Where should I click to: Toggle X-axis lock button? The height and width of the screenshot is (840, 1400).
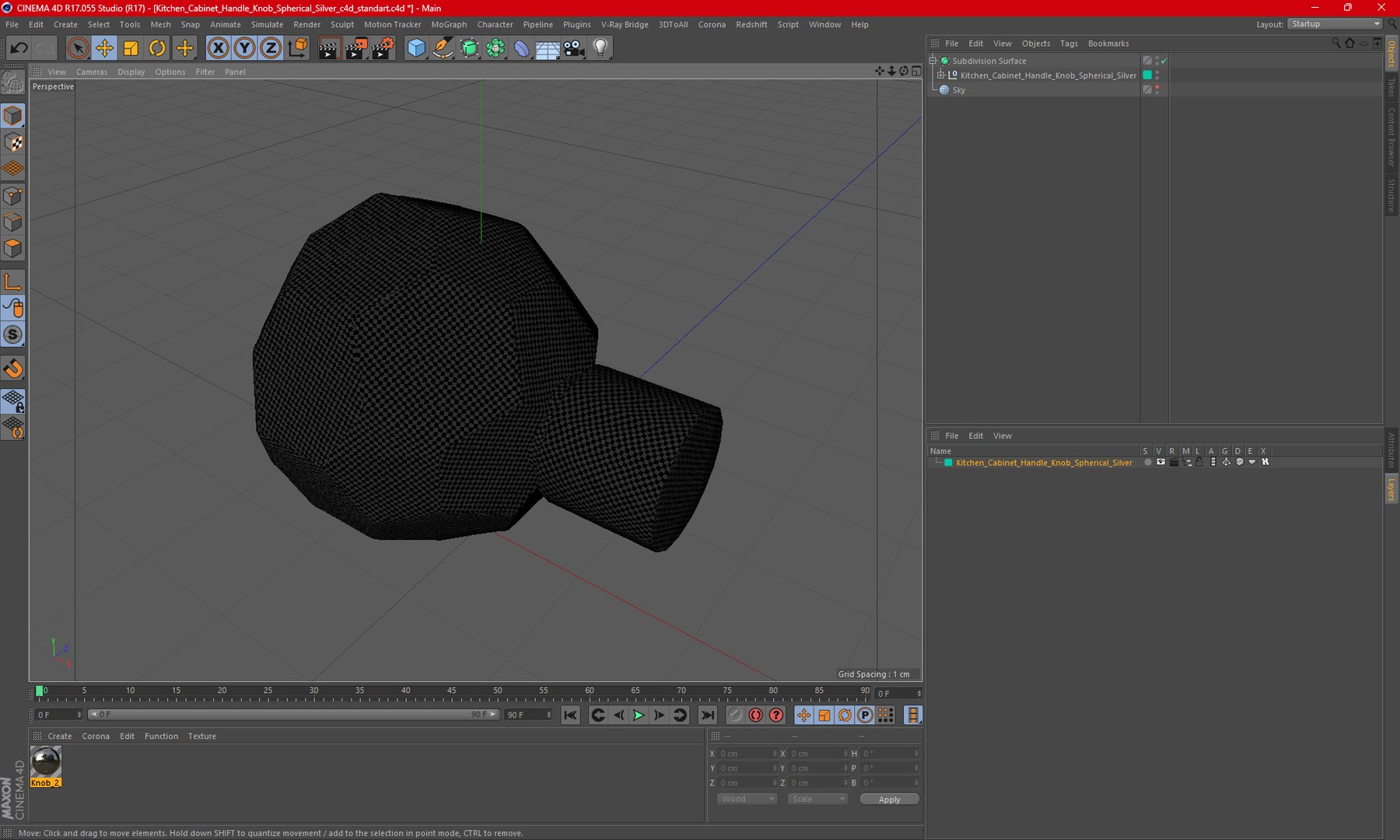point(219,48)
